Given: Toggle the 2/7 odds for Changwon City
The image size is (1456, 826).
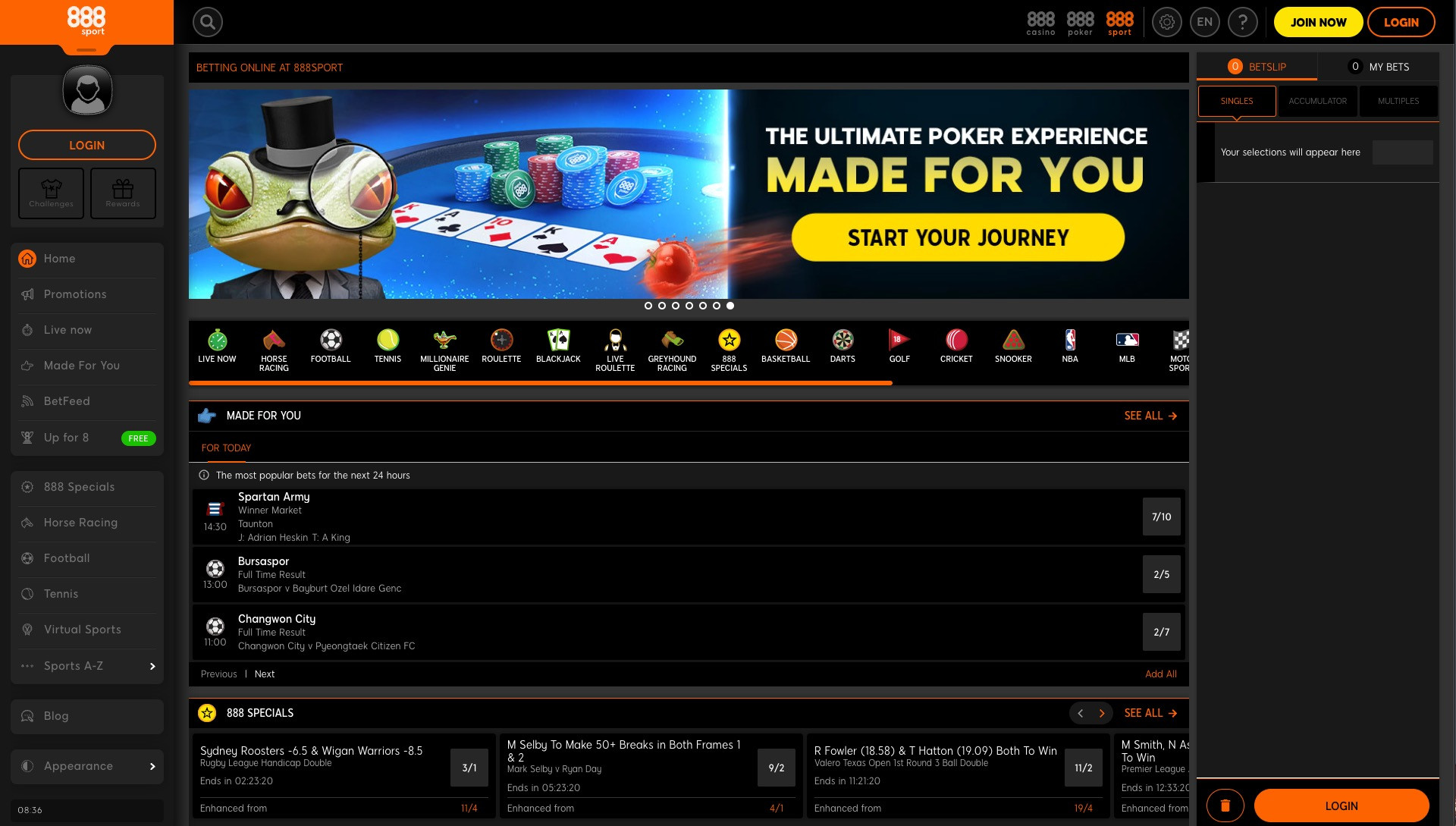Looking at the screenshot, I should click(x=1162, y=631).
